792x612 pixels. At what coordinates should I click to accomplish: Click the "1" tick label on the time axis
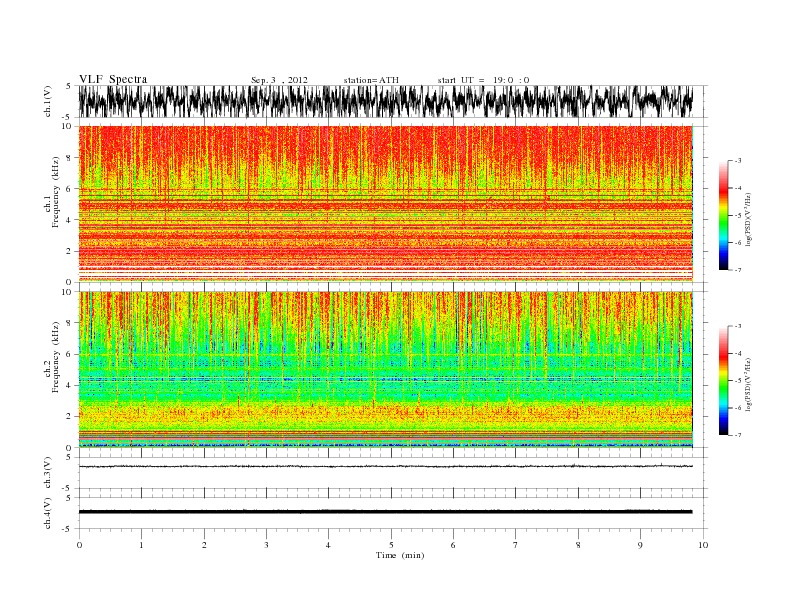(142, 545)
